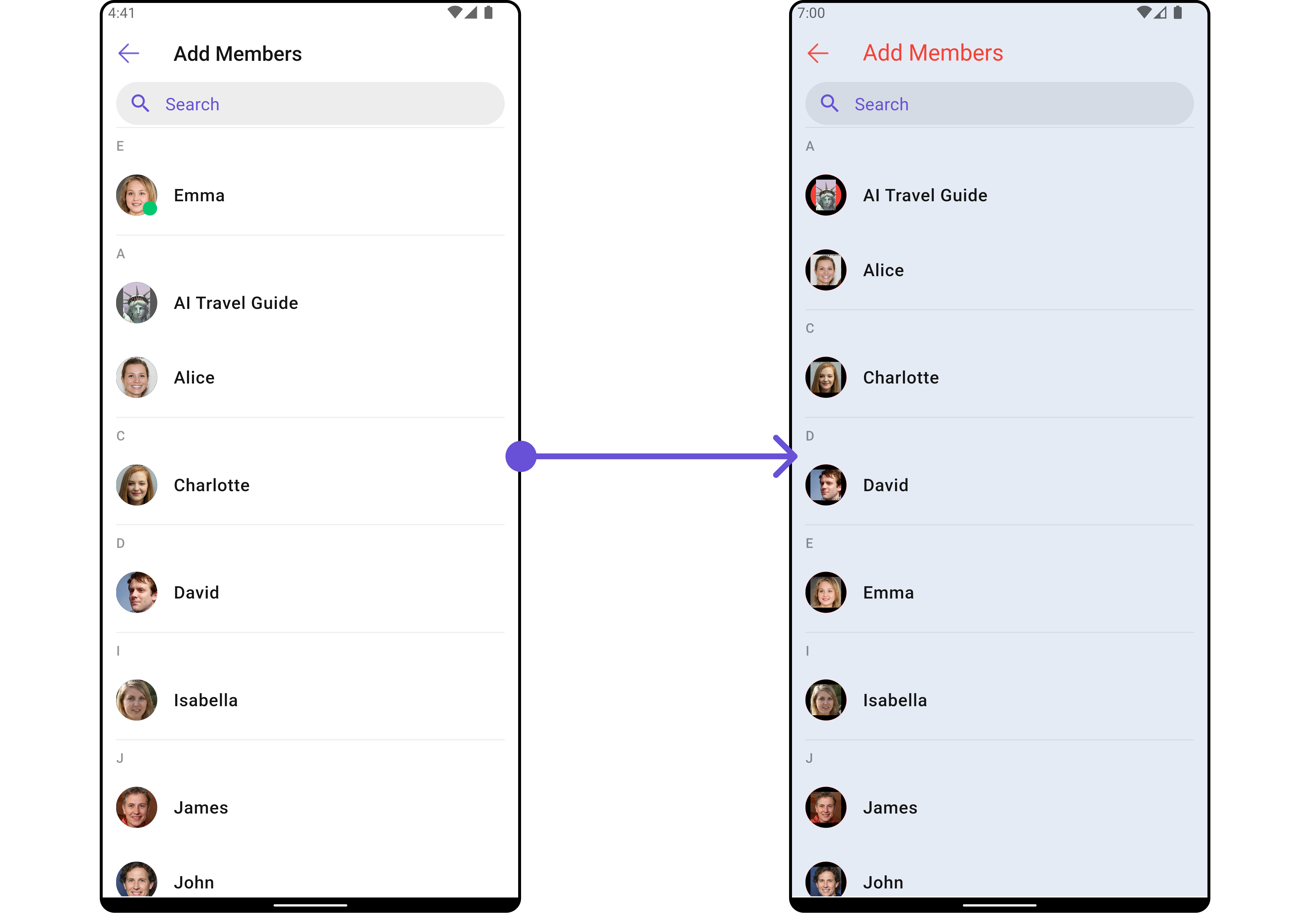Tap the red back arrow icon
This screenshot has height=913, width=1316.
click(818, 53)
